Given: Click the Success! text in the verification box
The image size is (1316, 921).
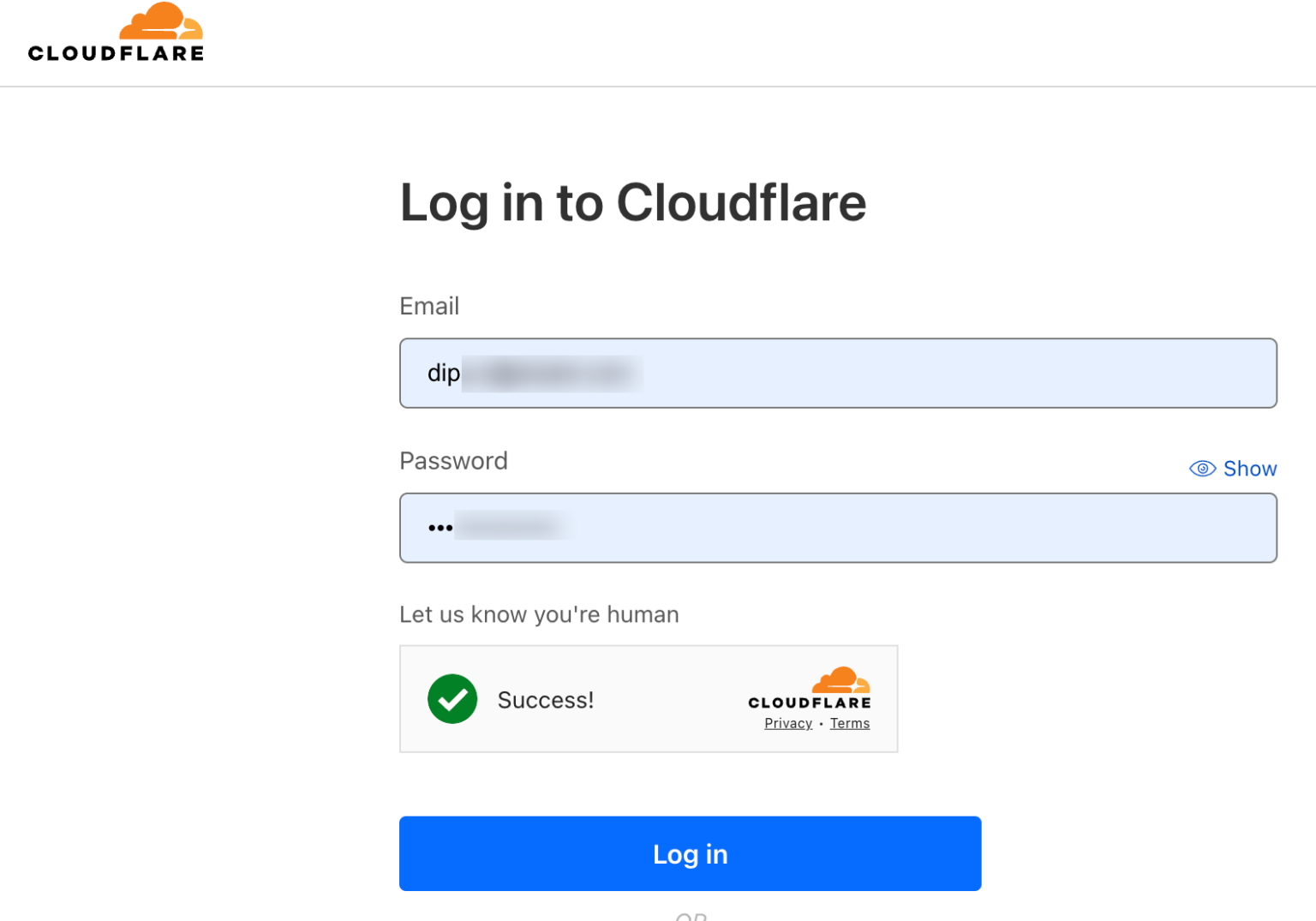Looking at the screenshot, I should tap(546, 699).
